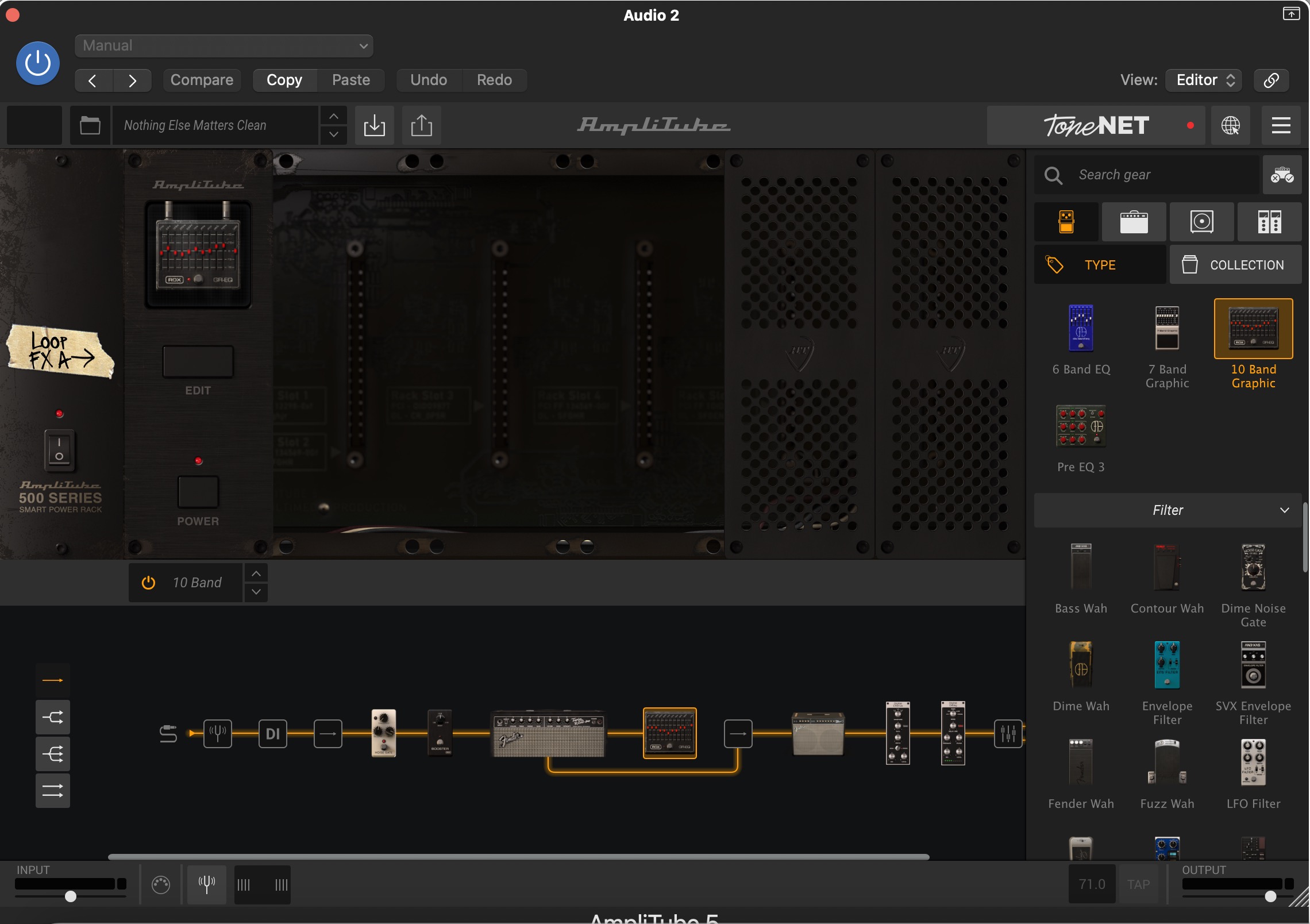Click the tuner block in signal chain
This screenshot has width=1310, height=924.
pos(218,733)
